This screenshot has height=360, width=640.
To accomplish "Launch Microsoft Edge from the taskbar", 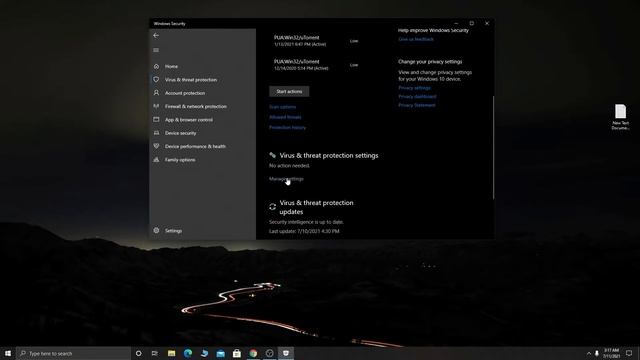I will [188, 353].
